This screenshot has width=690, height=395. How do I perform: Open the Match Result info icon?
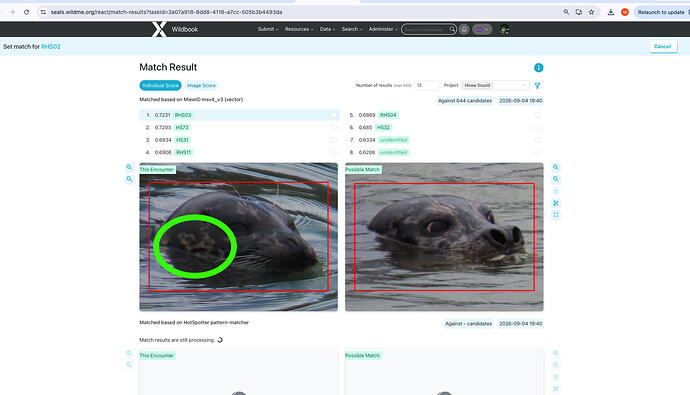coord(538,68)
